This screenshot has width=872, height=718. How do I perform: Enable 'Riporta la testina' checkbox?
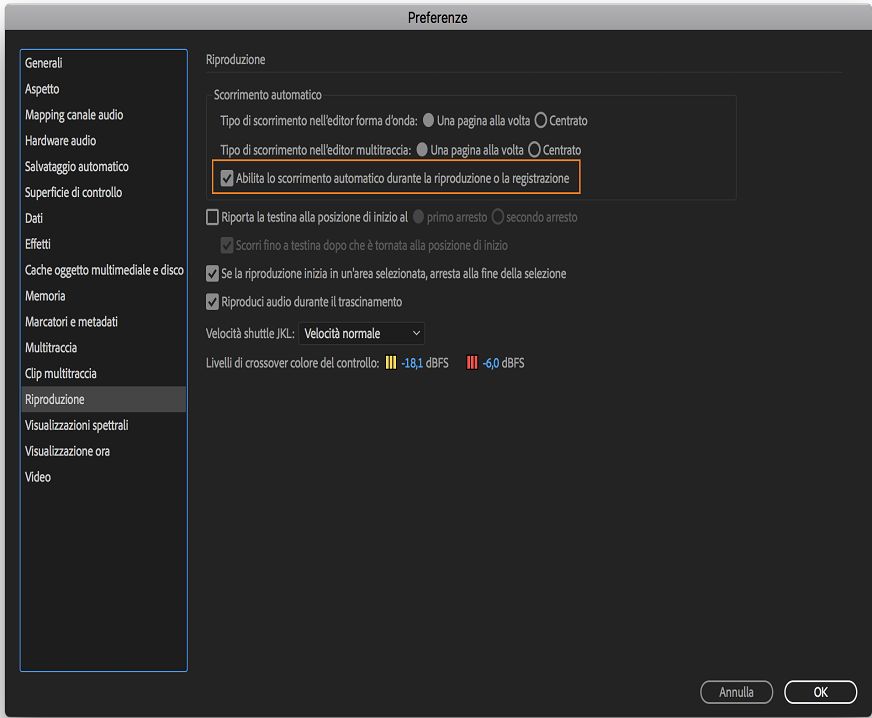212,217
